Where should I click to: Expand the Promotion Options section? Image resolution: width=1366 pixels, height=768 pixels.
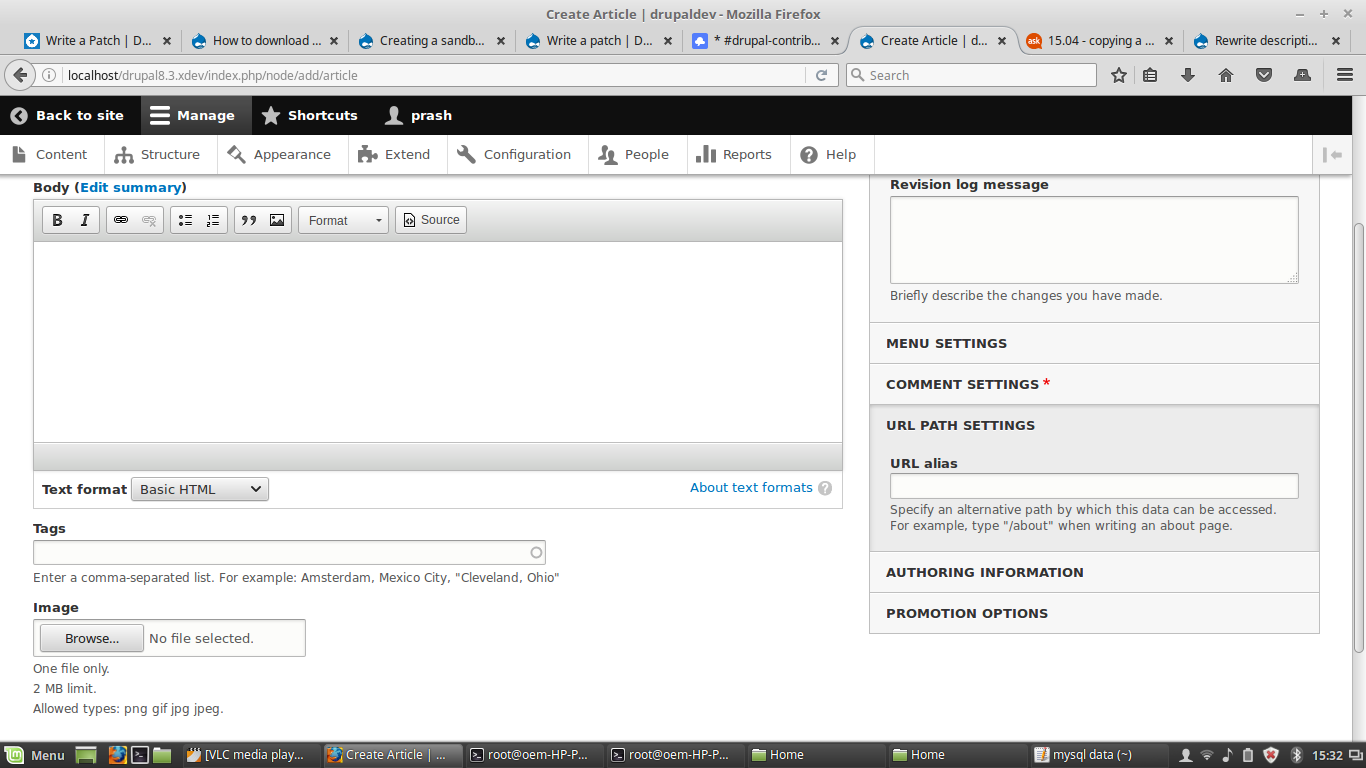(x=966, y=613)
